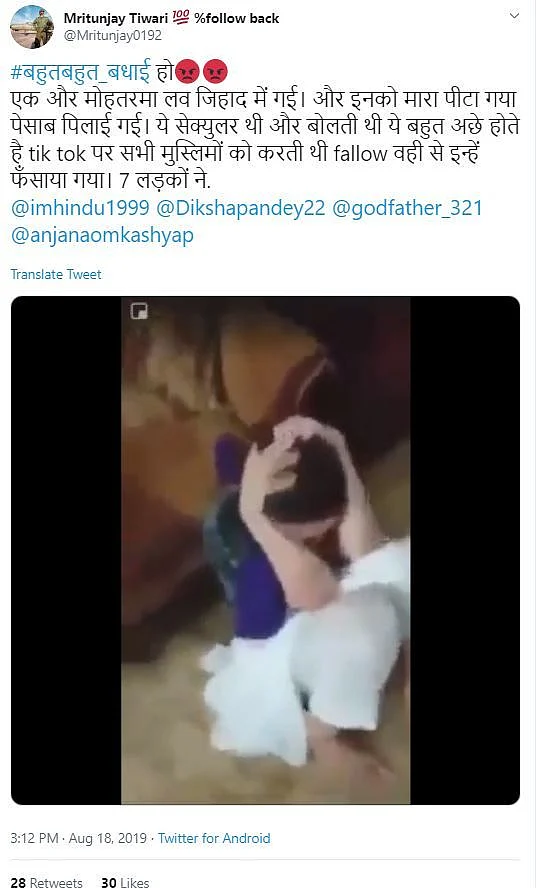This screenshot has height=888, width=536.
Task: Open the #बहुतबहुत_बधाई hashtag
Action: coord(80,72)
